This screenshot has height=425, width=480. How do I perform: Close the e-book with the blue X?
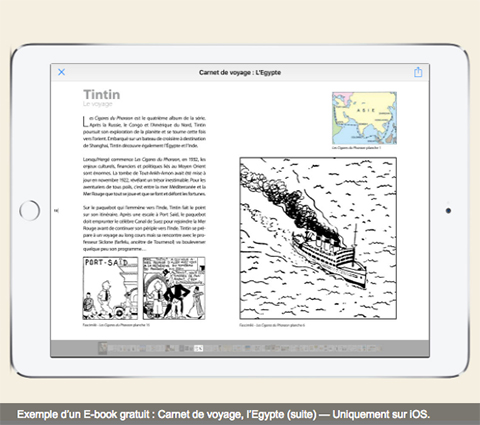tap(61, 72)
